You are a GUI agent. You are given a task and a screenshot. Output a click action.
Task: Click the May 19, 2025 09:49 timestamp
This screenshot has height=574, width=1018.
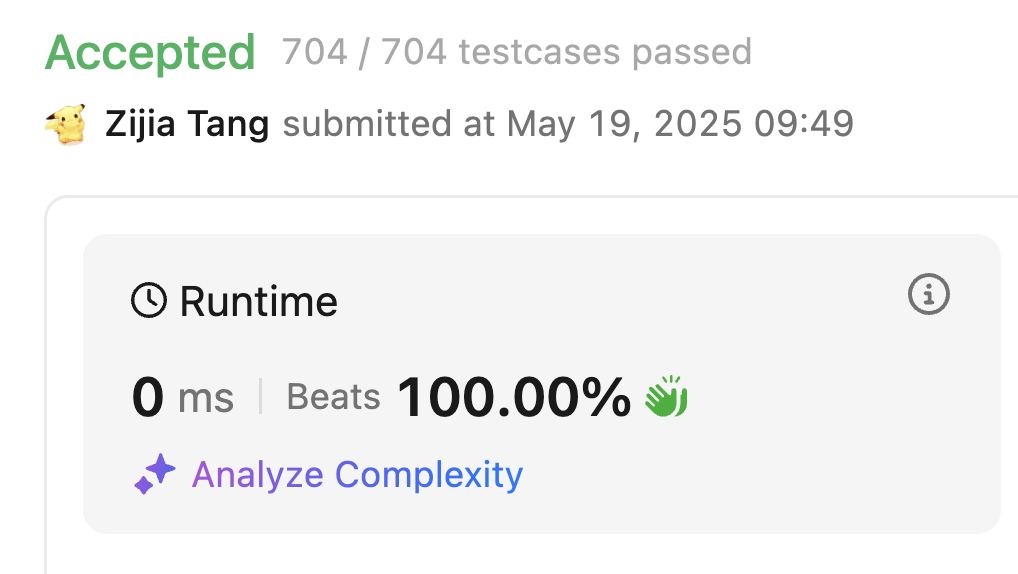point(680,125)
